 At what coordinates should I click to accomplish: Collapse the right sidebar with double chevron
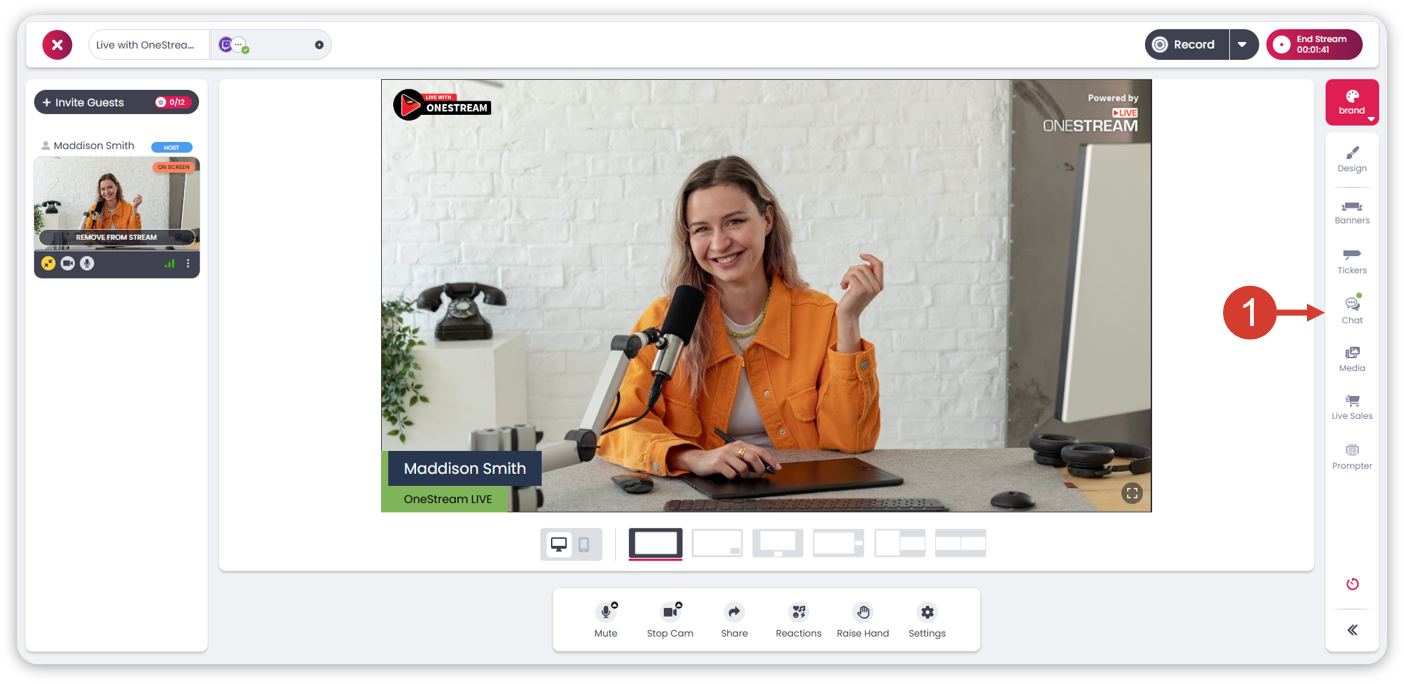(1352, 630)
